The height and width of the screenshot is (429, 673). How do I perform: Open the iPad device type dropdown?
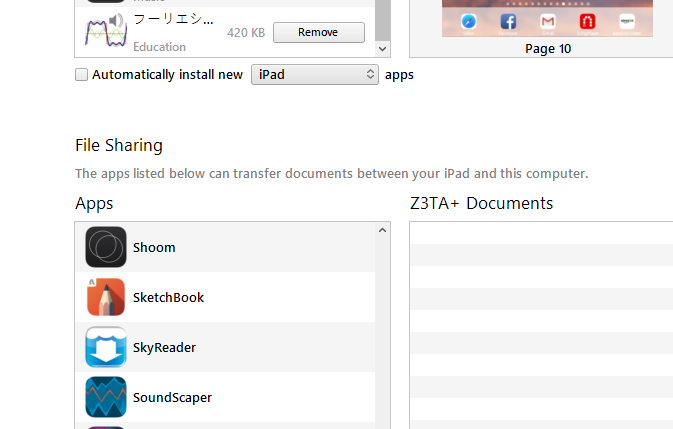(x=315, y=75)
